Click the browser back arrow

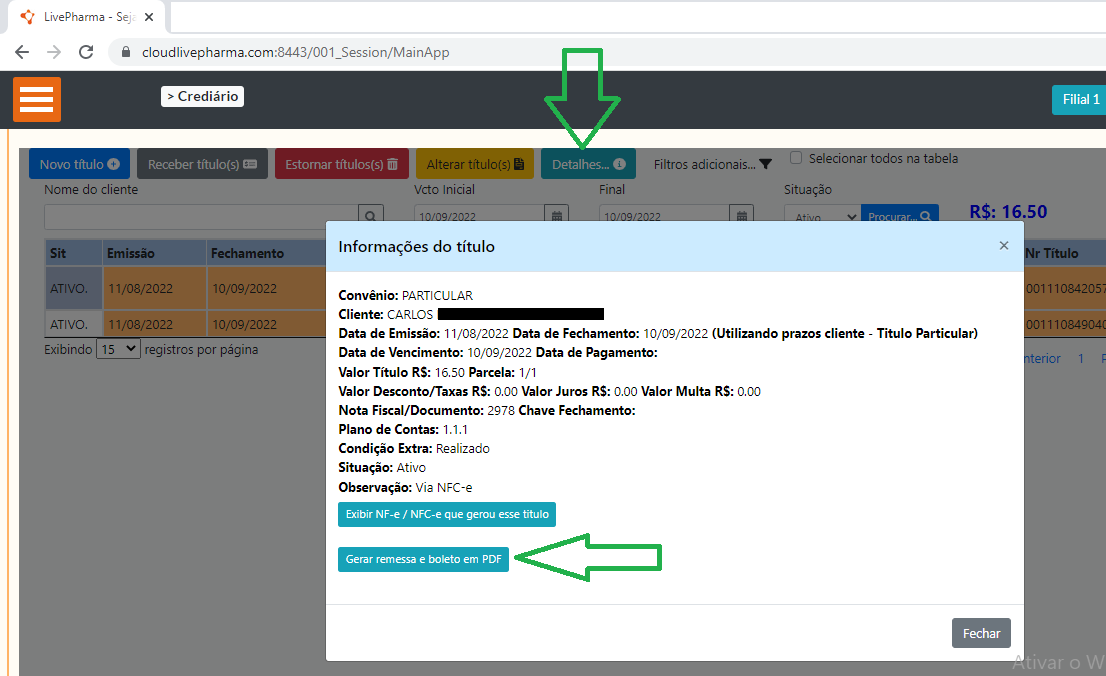(22, 52)
